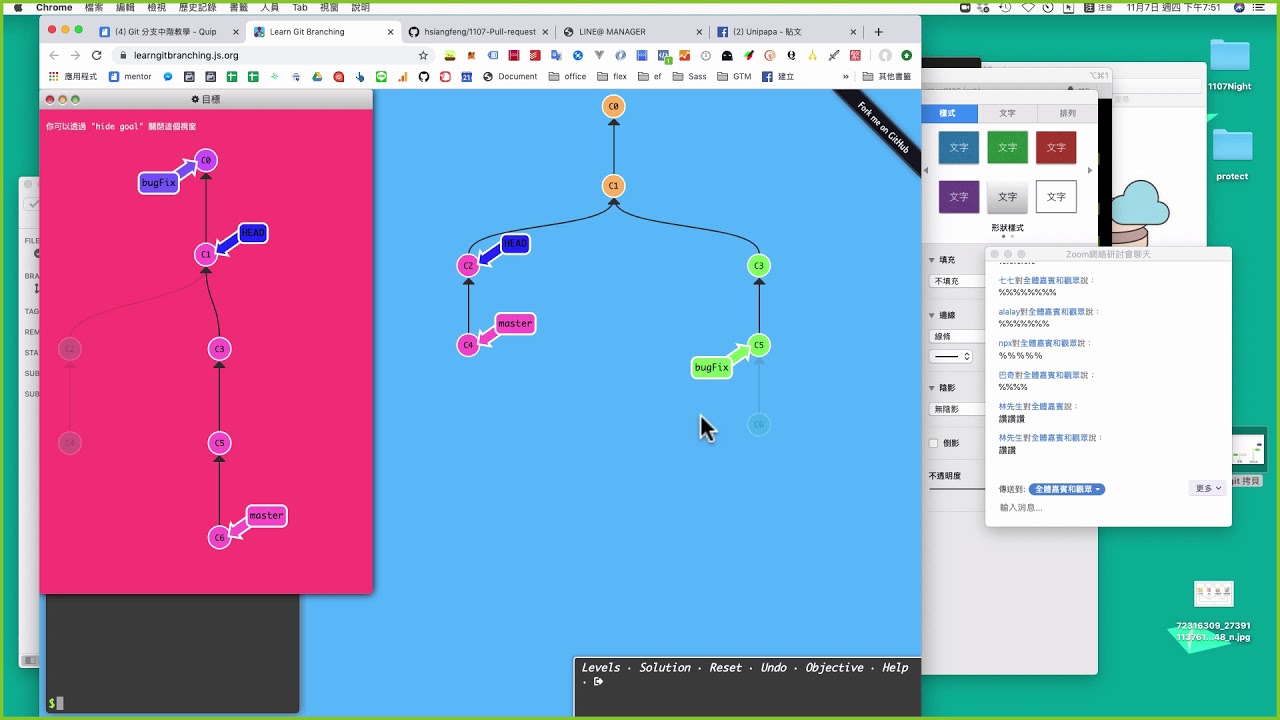Screen dimensions: 1280x720
Task: Switch to the Quip Git tab
Action: click(166, 32)
